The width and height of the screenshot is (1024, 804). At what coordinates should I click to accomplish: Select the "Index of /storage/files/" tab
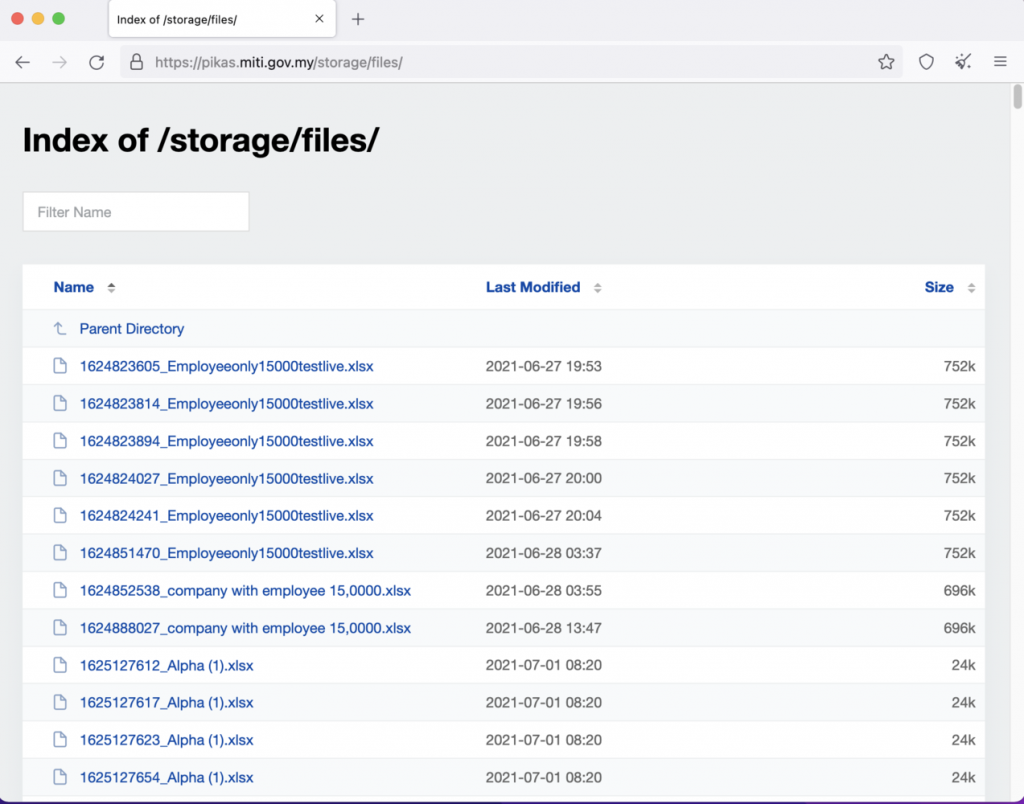[x=210, y=19]
